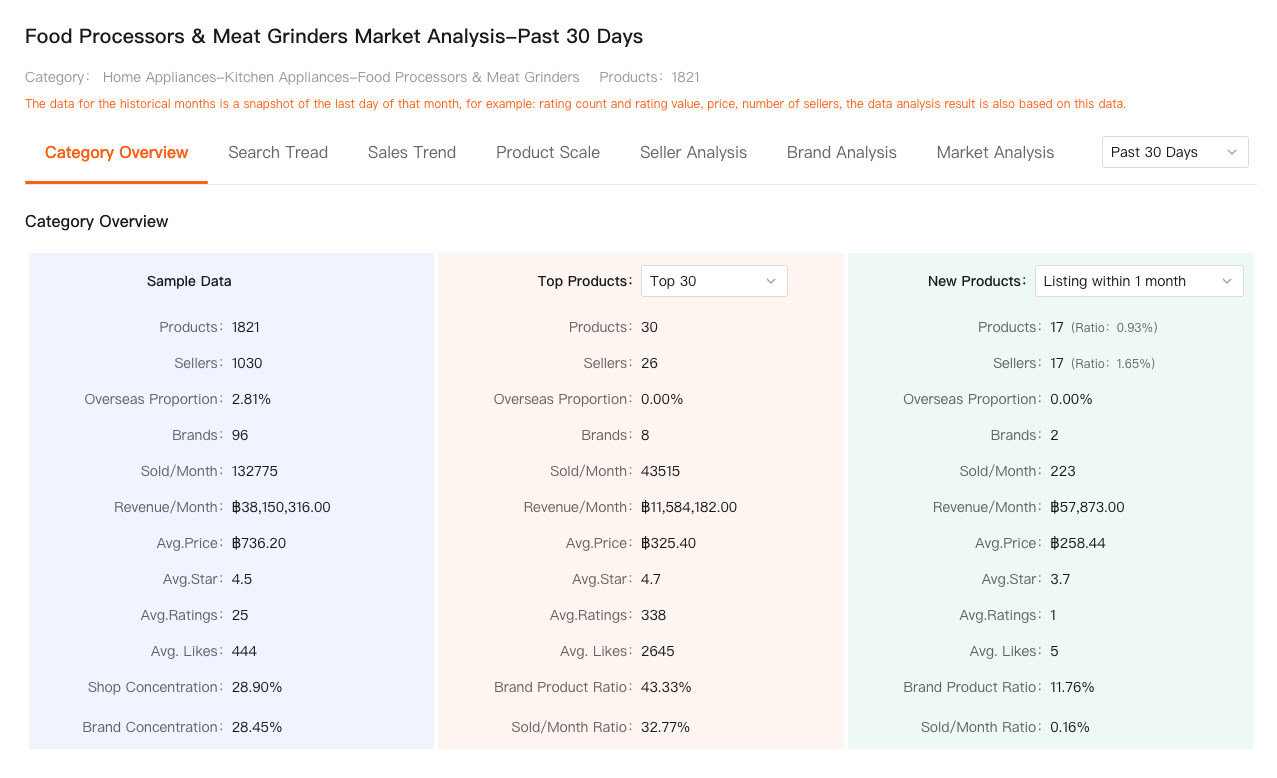The width and height of the screenshot is (1277, 778).
Task: Click Sample Data revenue value ฿38,150,316.00
Action: point(281,507)
